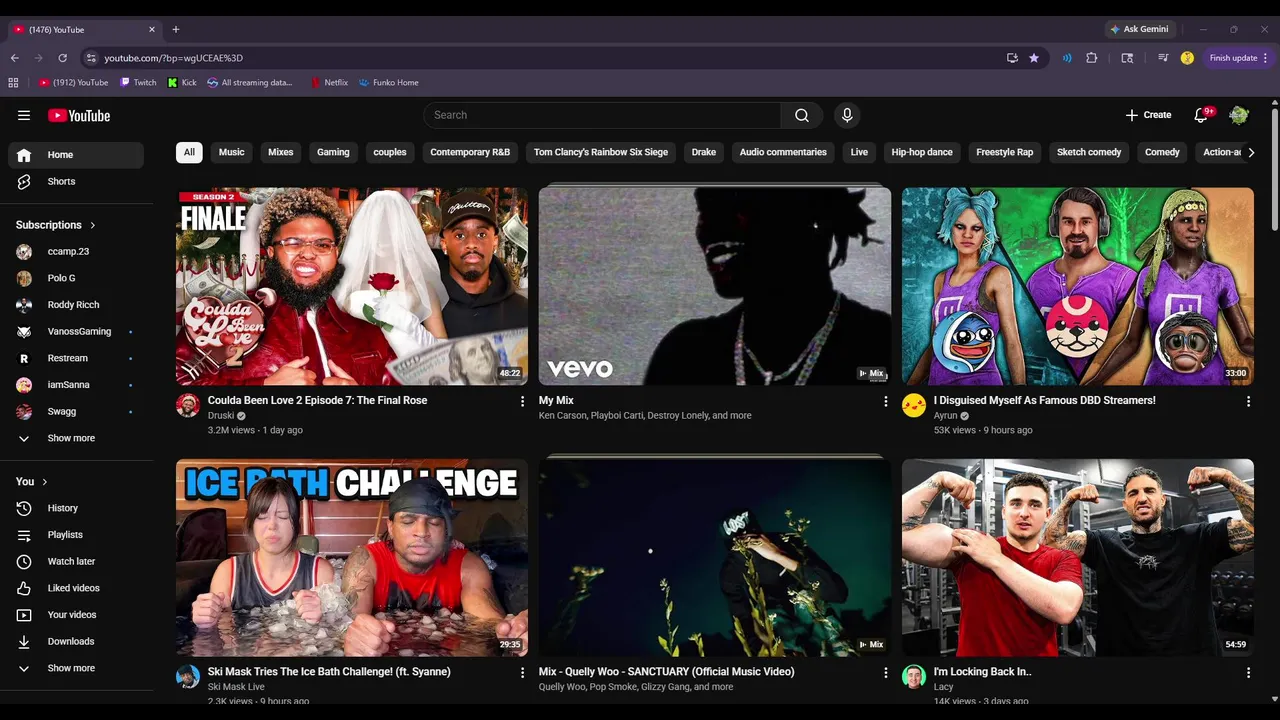Open more options for I'm Locking Back In
This screenshot has width=1280, height=720.
coord(1248,673)
